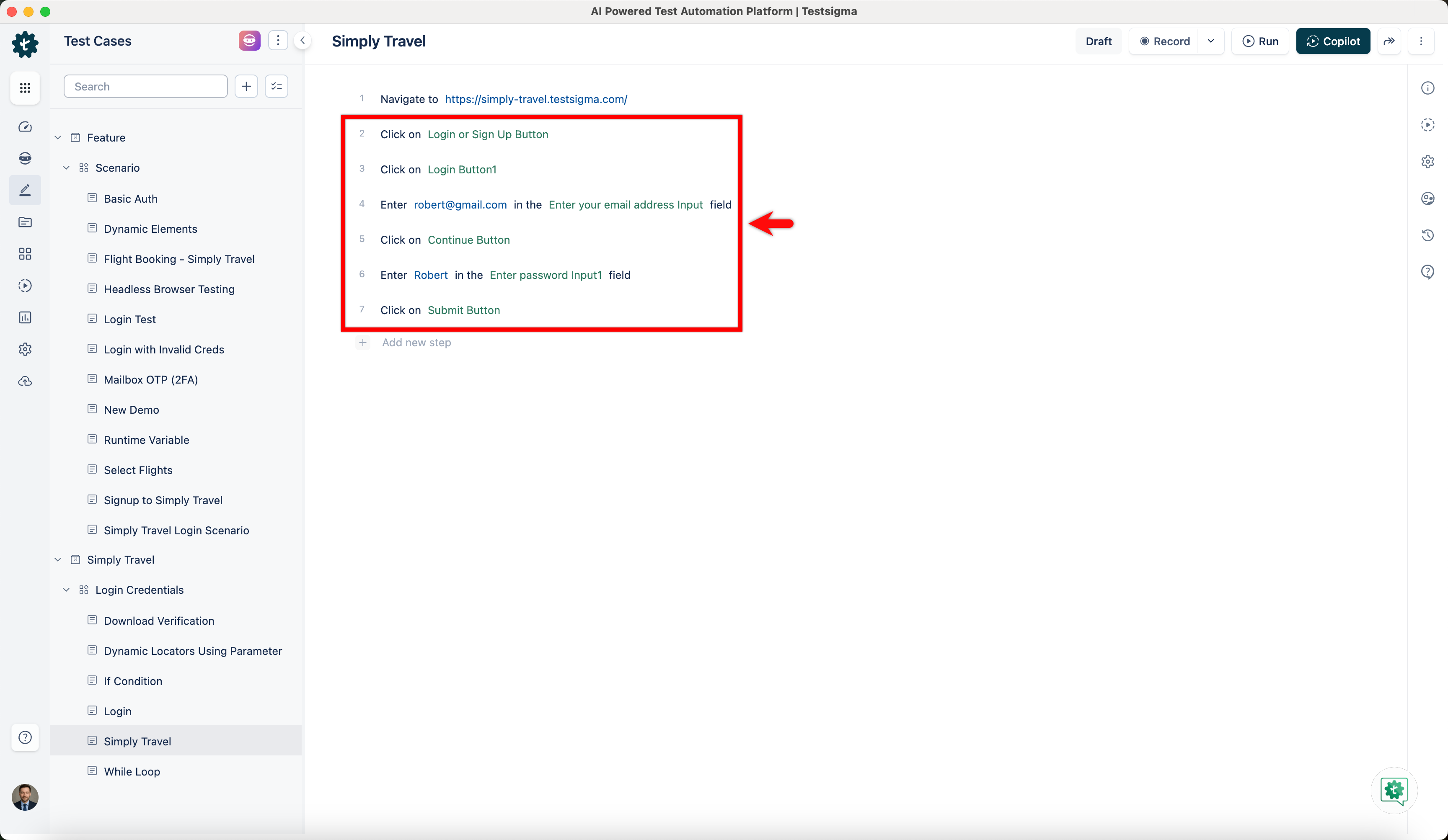Click the pink AI assistant icon
This screenshot has height=840, width=1448.
249,41
